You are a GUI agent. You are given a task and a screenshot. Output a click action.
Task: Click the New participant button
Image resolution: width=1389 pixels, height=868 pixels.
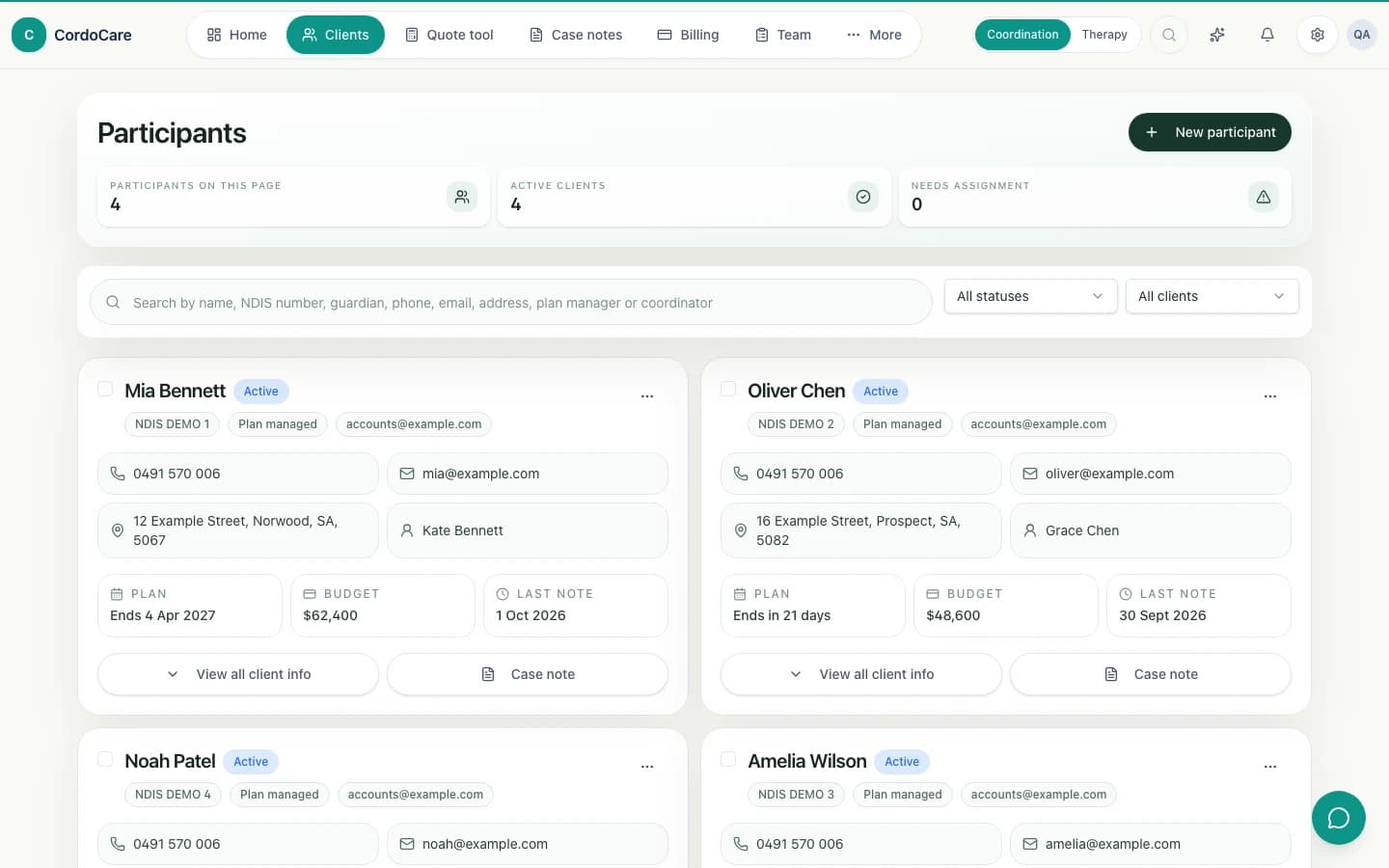pyautogui.click(x=1210, y=132)
